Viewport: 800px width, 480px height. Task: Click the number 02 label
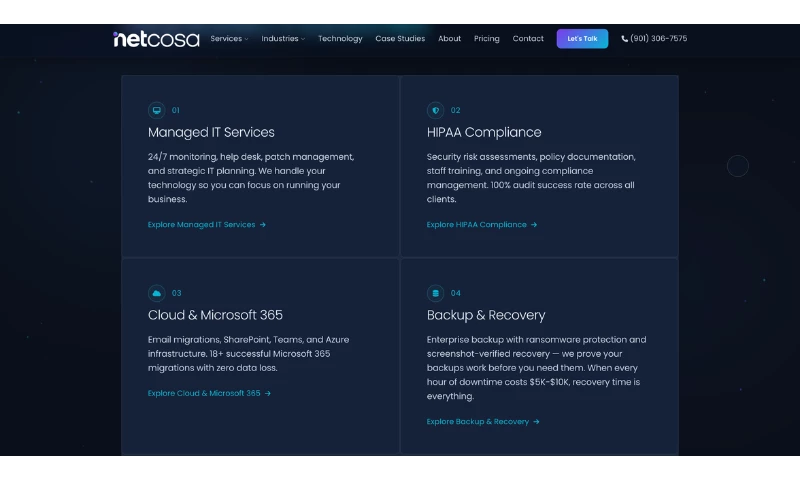point(456,110)
